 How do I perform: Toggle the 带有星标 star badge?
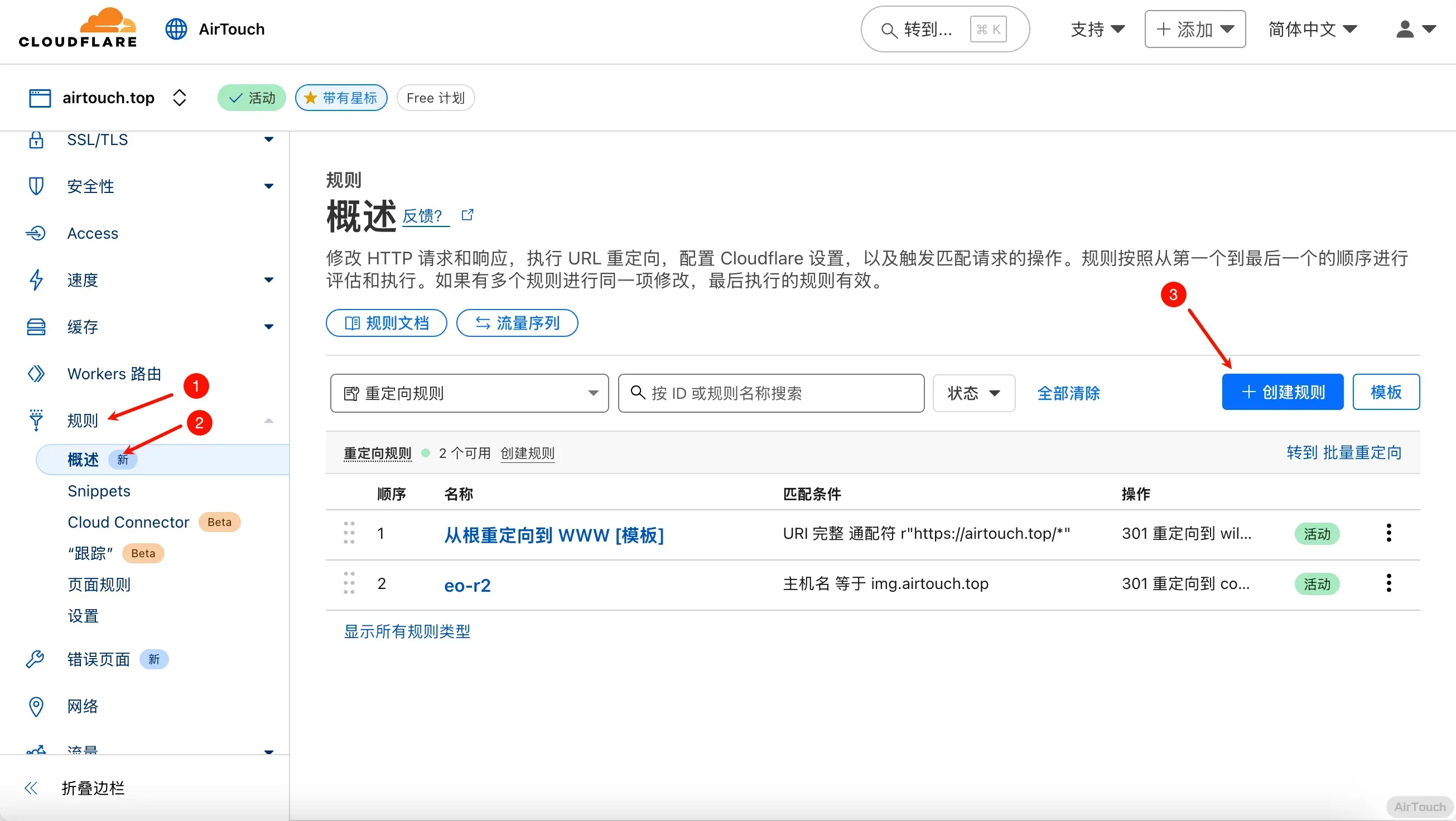[341, 98]
